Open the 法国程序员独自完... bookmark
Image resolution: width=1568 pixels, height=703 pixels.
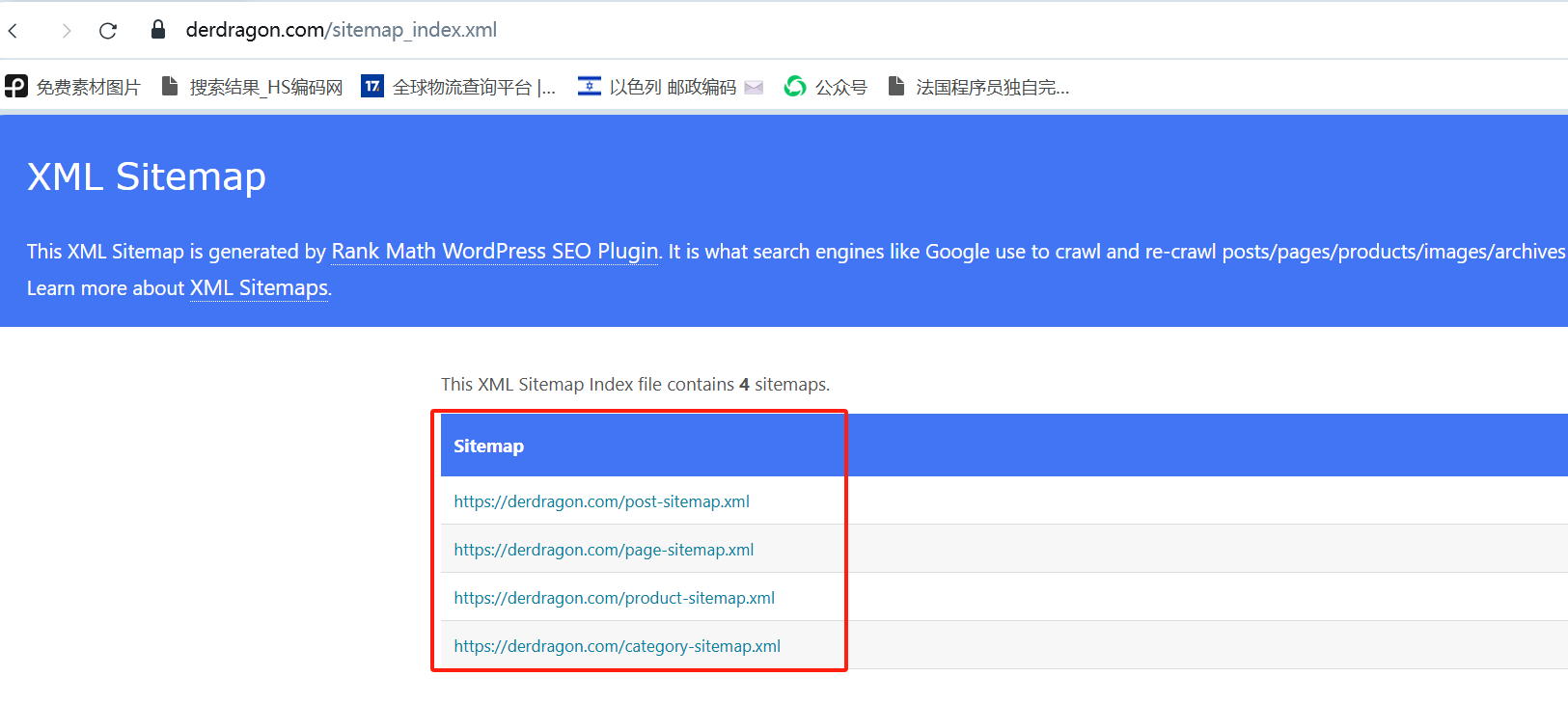pos(978,87)
